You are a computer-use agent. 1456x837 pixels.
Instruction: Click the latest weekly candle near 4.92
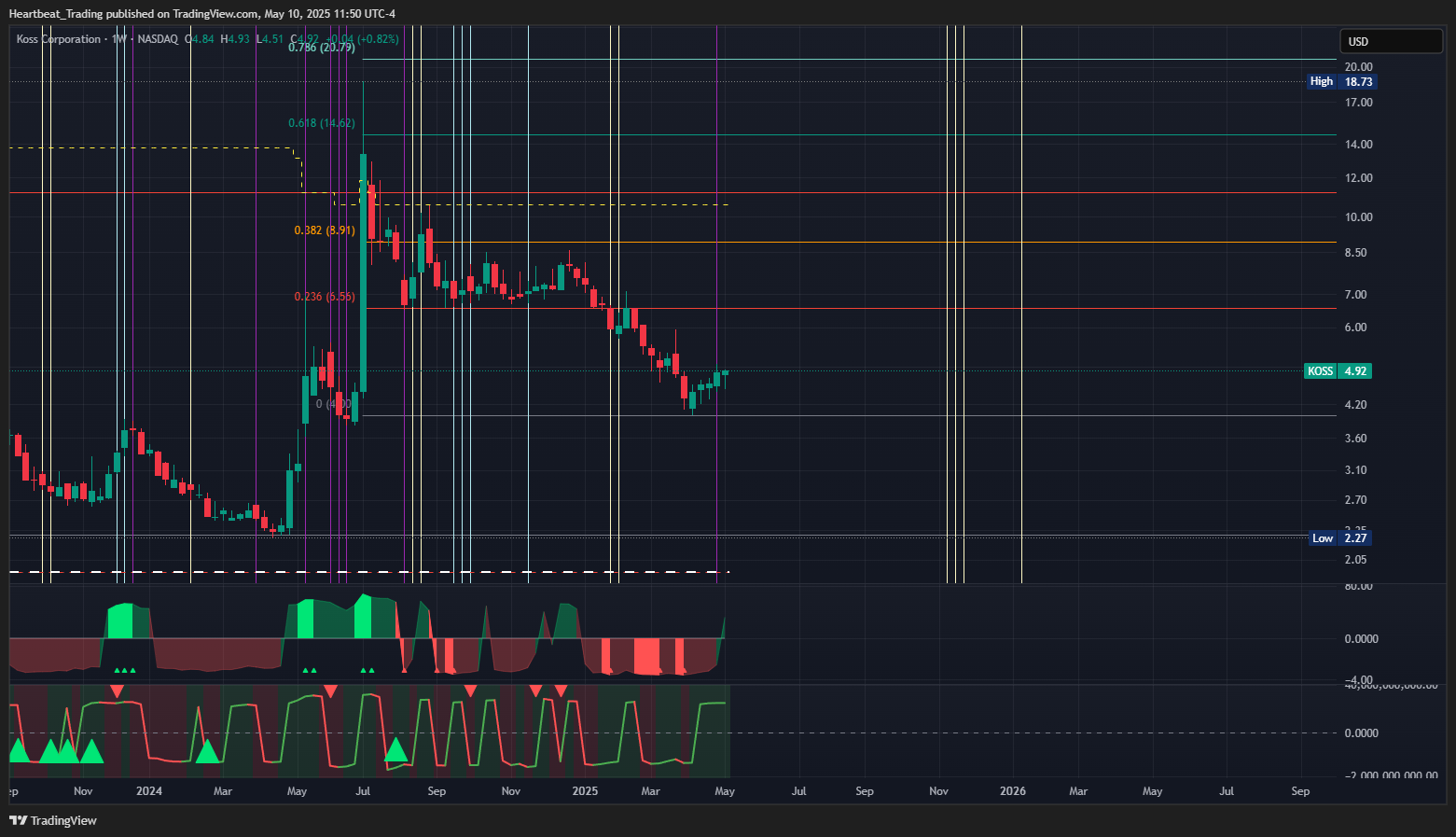[725, 372]
